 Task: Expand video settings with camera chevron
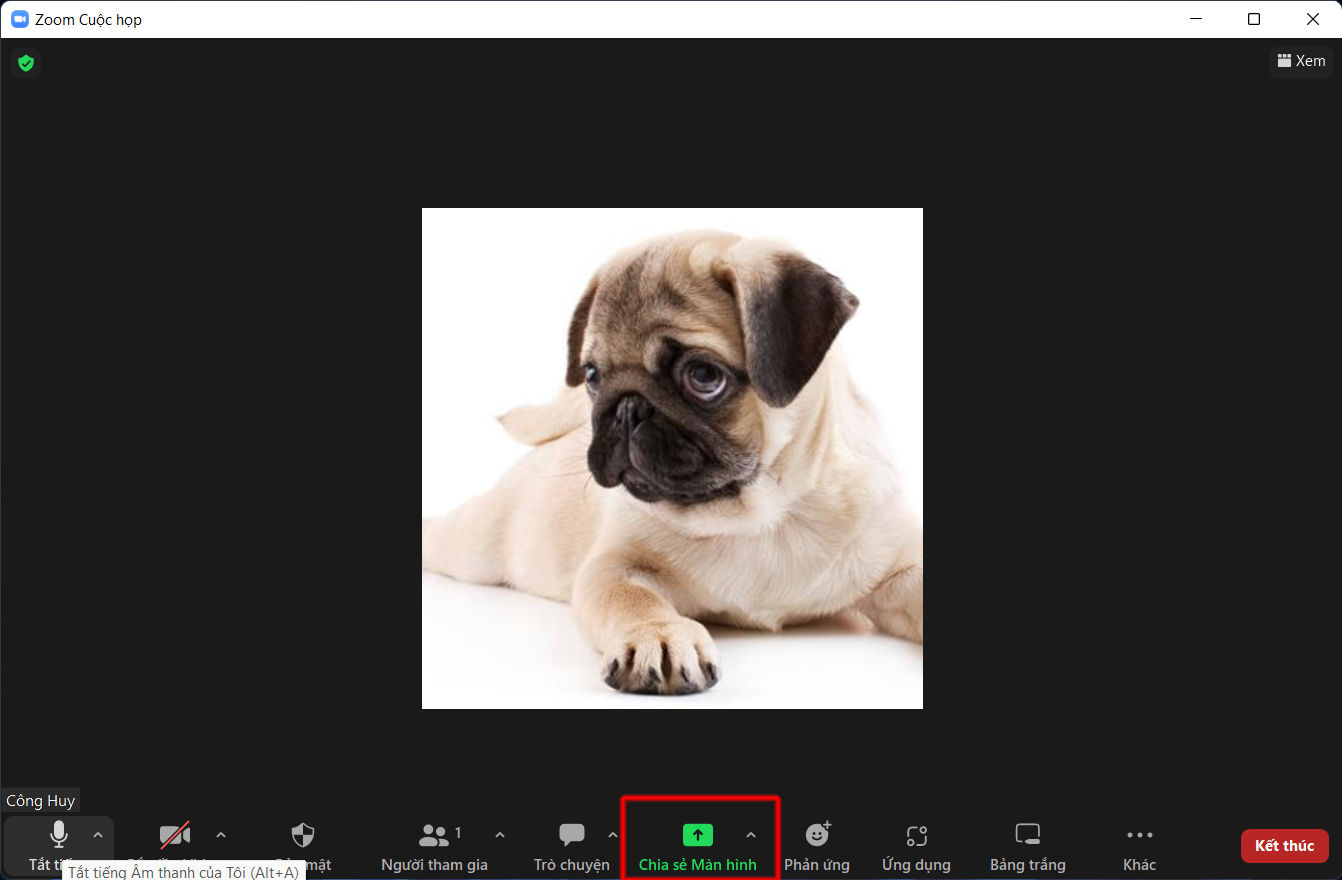[x=220, y=834]
